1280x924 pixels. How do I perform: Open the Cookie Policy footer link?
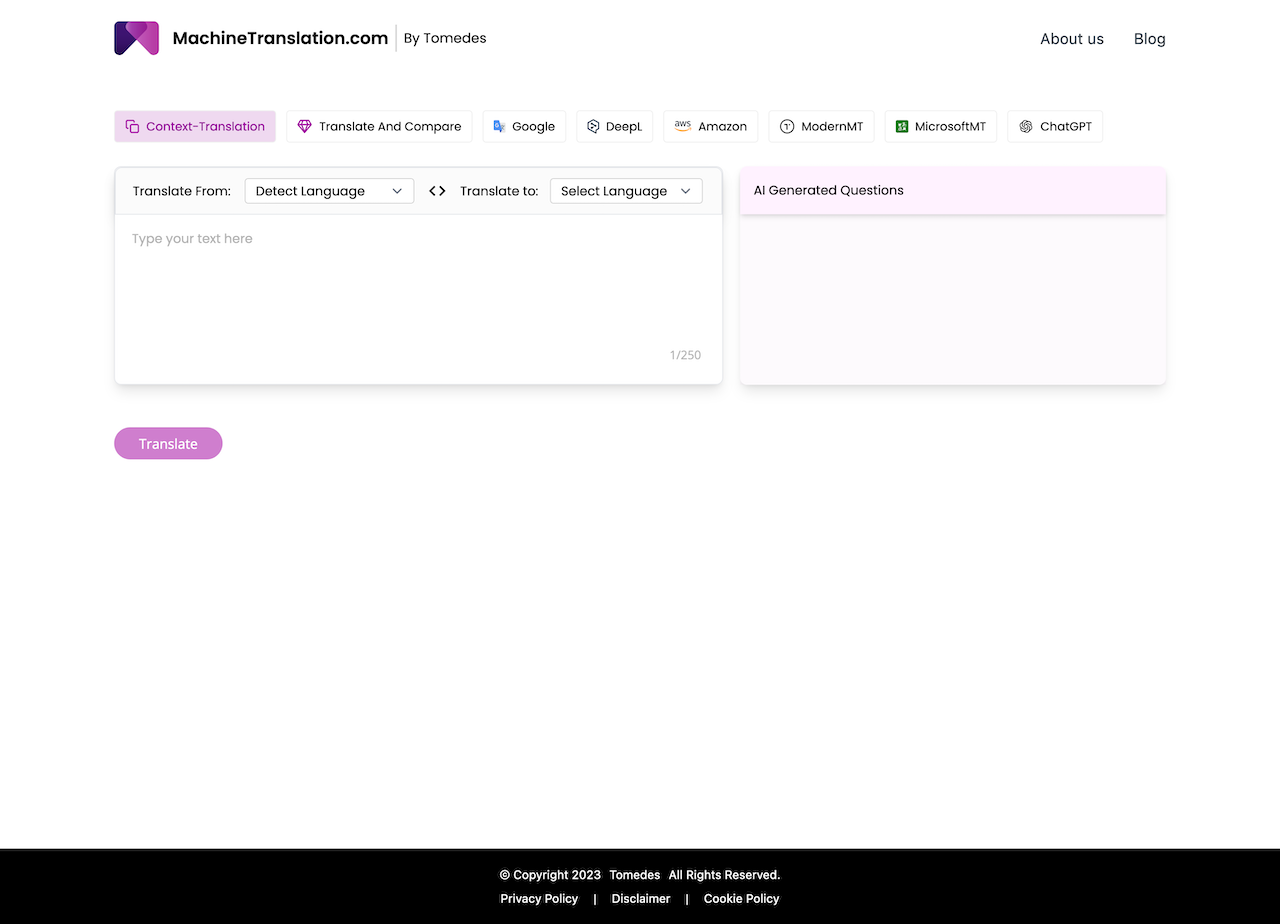(x=741, y=898)
